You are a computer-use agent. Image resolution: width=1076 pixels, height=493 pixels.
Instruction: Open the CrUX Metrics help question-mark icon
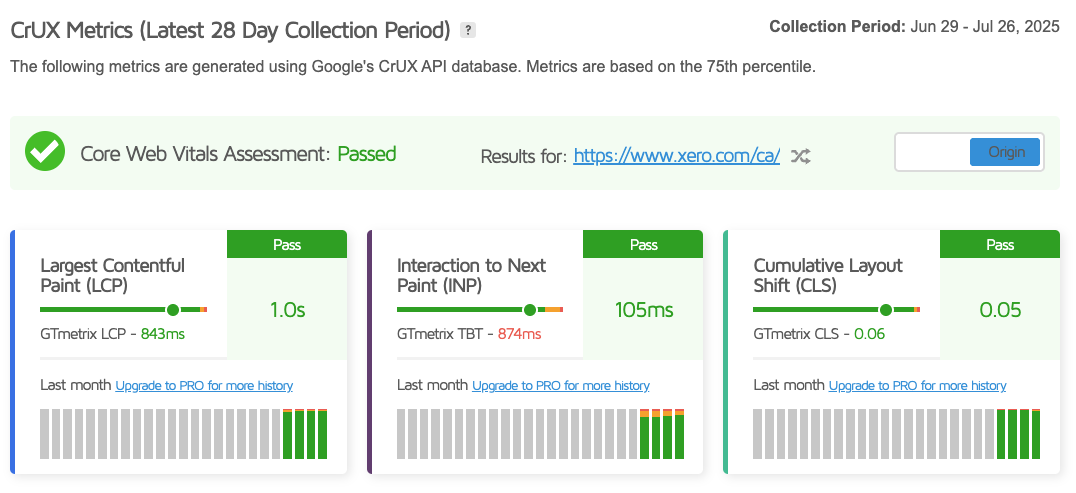pos(468,30)
